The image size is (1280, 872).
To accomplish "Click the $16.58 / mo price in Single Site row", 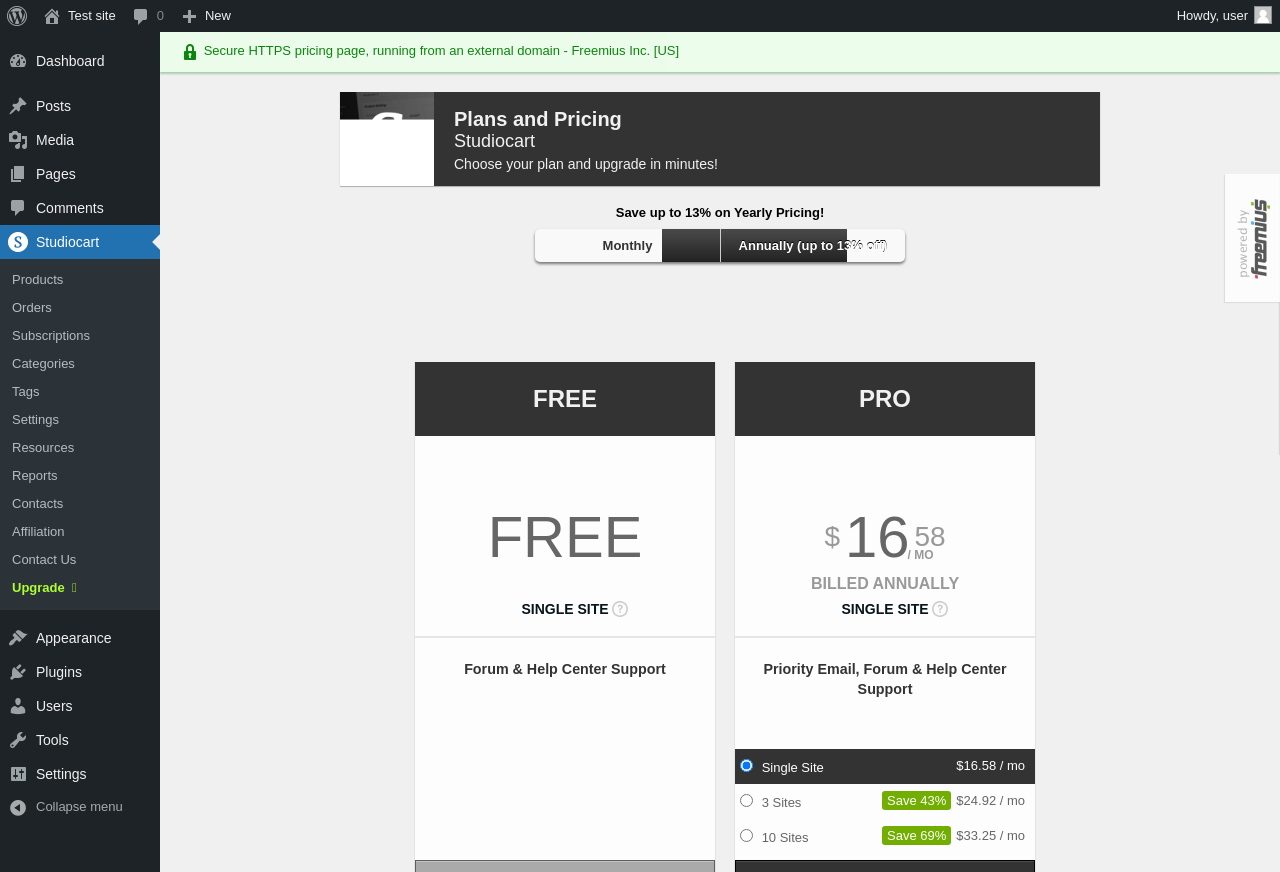I will [x=990, y=766].
